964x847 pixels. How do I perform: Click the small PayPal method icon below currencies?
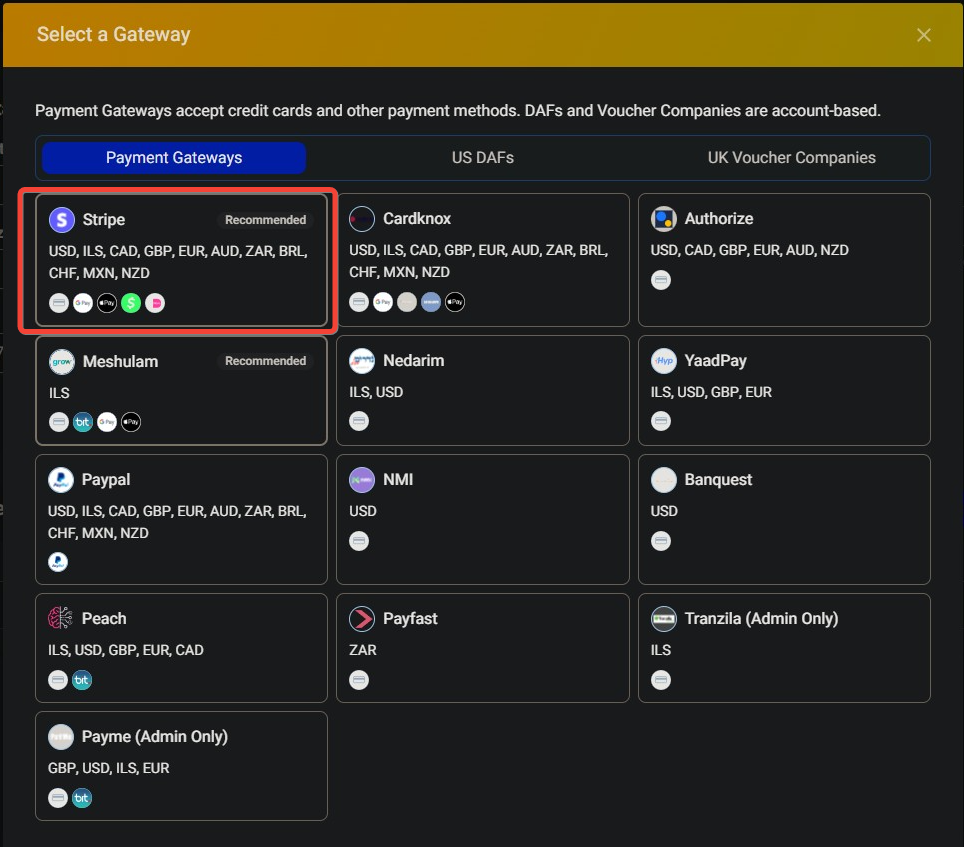(x=58, y=562)
